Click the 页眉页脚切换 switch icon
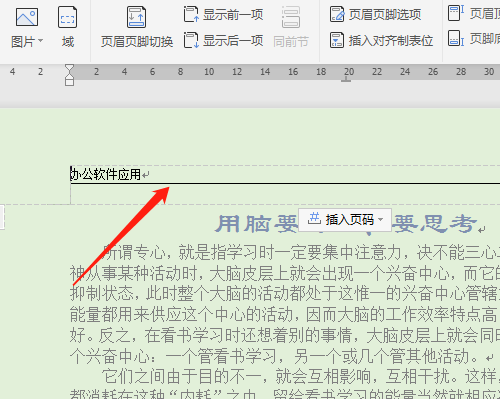 tap(137, 17)
